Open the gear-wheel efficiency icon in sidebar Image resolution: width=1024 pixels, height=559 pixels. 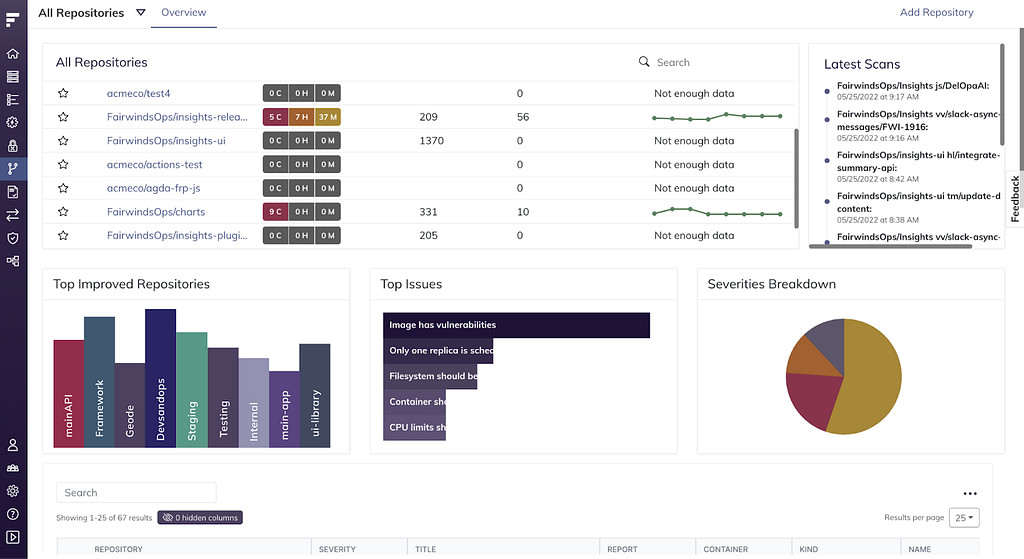pyautogui.click(x=12, y=122)
